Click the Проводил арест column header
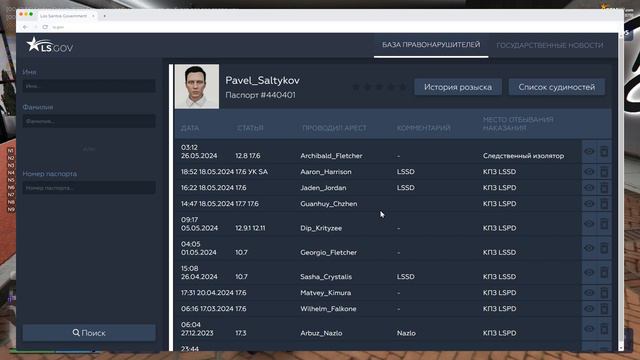This screenshot has height=360, width=640. 334,128
